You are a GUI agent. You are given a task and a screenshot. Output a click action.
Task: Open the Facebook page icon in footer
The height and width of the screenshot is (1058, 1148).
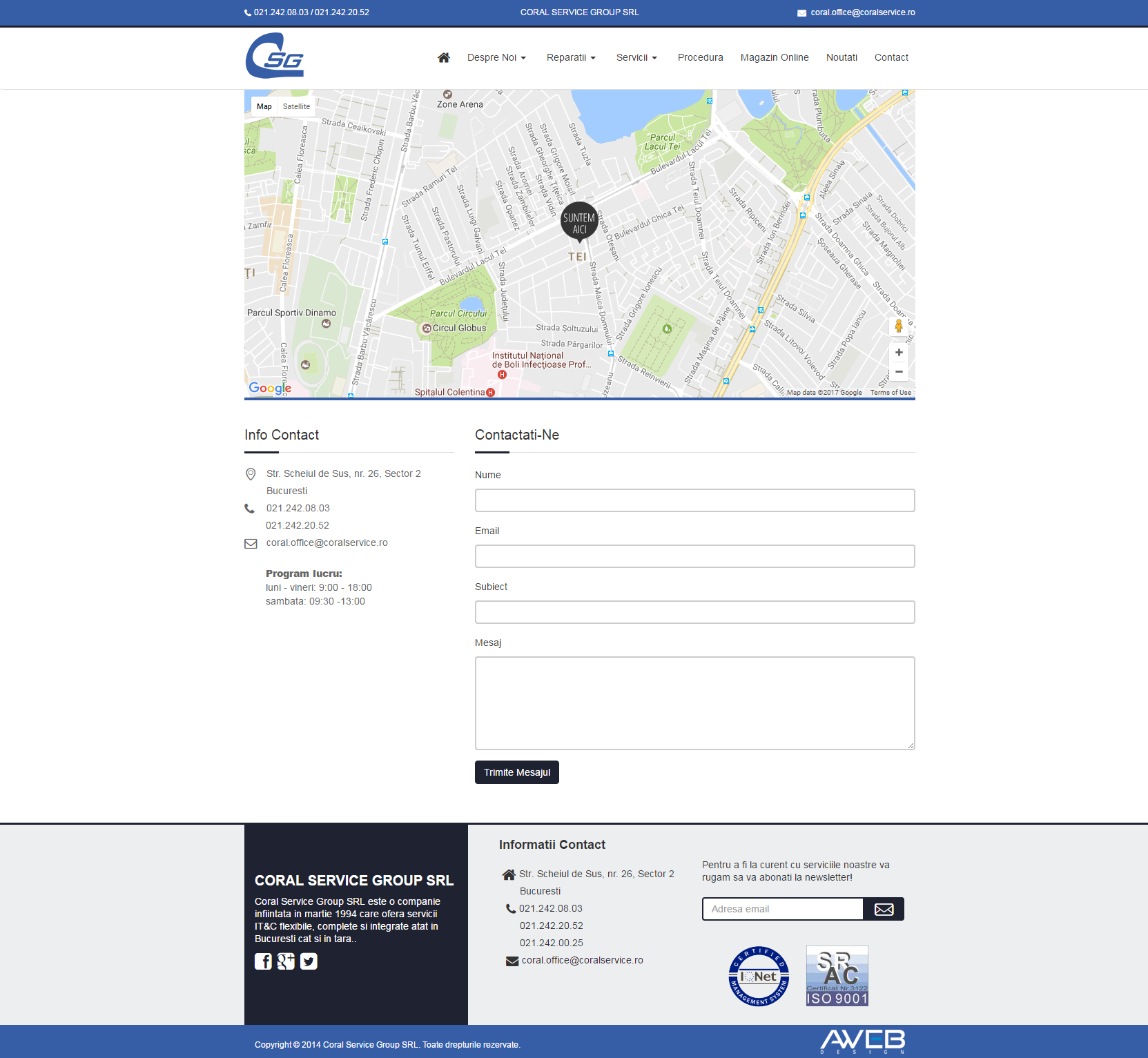coord(263,961)
